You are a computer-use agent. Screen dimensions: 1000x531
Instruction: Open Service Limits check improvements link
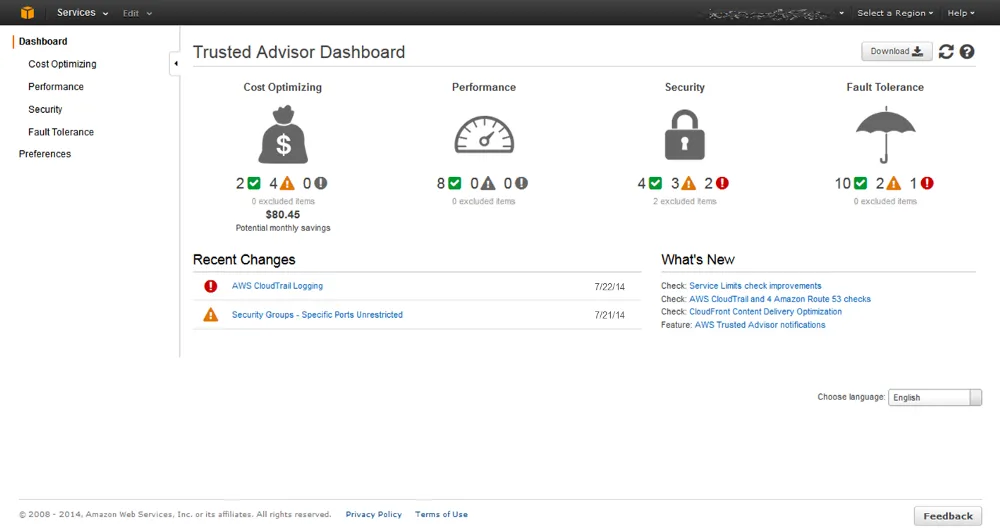[755, 286]
